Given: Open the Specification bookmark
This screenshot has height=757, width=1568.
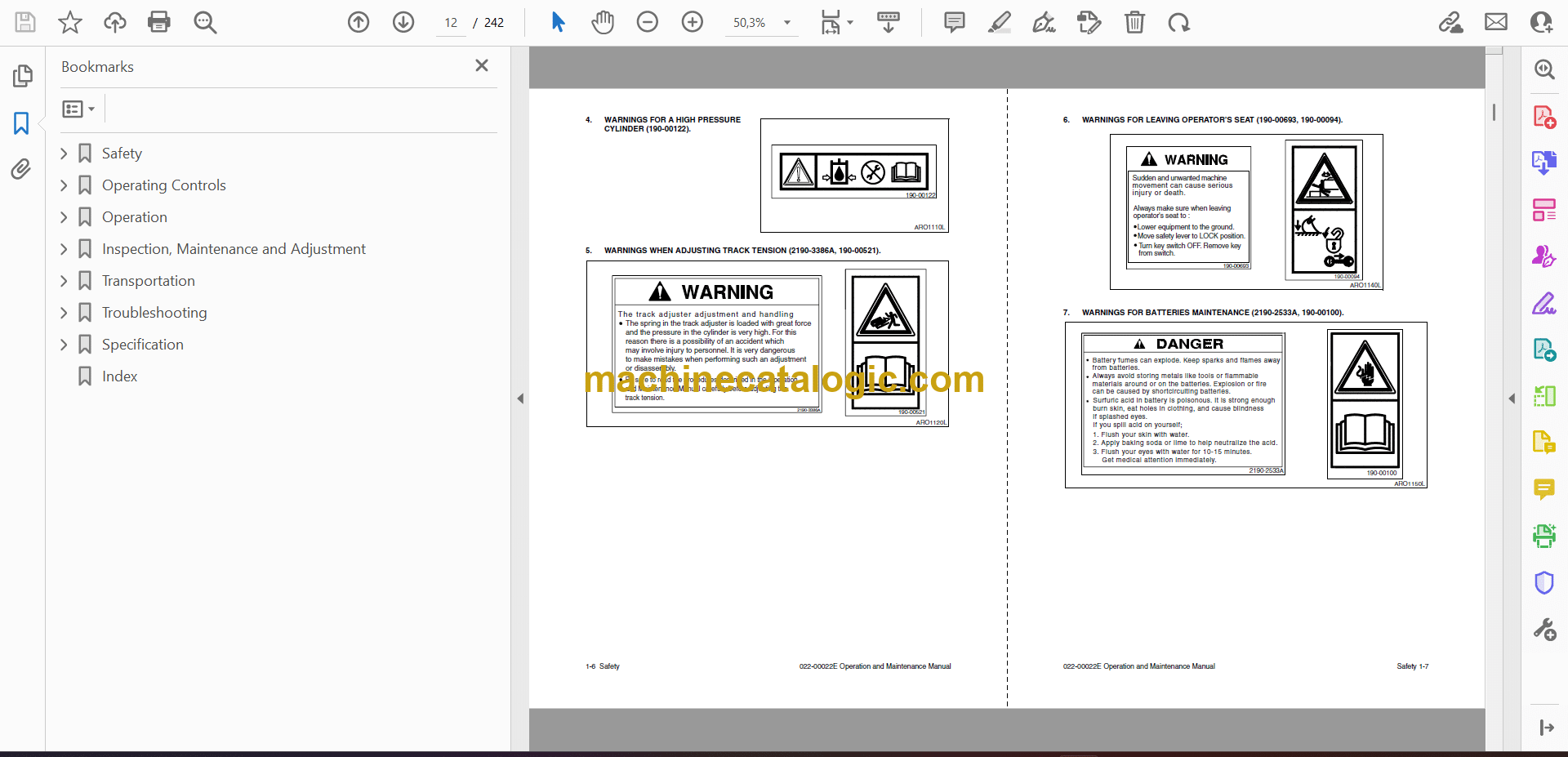Looking at the screenshot, I should [142, 345].
